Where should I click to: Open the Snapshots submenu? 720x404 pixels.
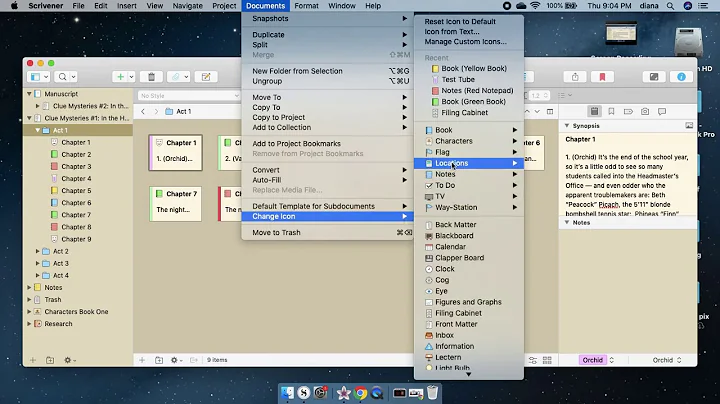327,18
